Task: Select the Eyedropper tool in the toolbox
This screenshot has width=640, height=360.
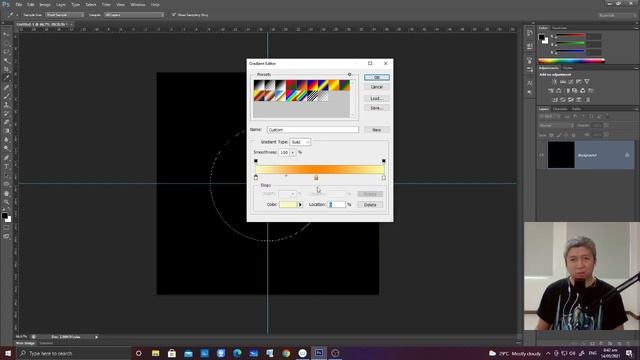Action: [6, 78]
